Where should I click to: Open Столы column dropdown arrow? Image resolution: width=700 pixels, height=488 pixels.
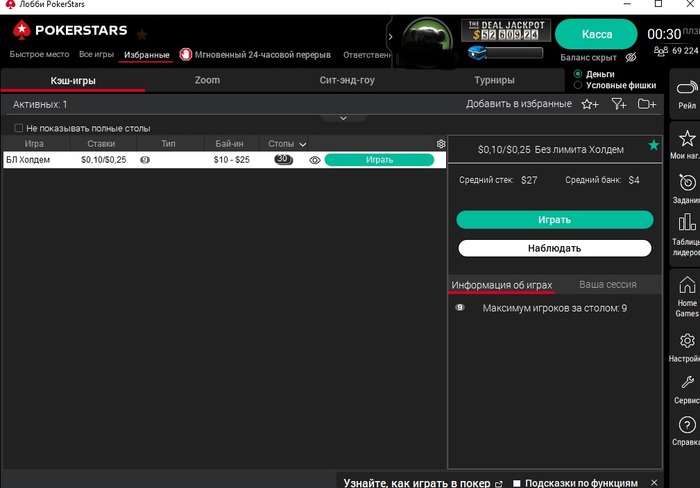pos(303,145)
